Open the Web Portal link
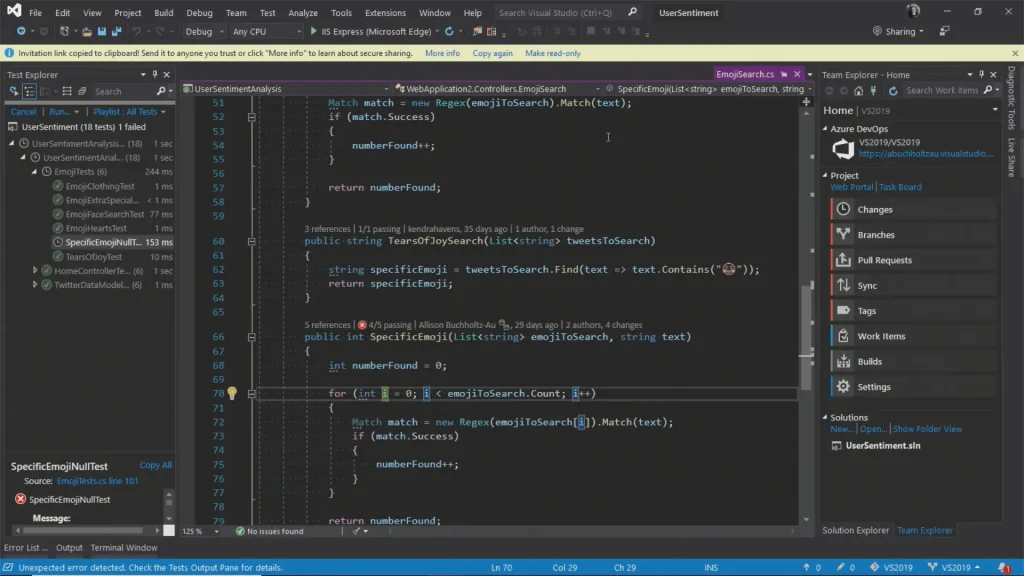Image resolution: width=1024 pixels, height=576 pixels. [x=852, y=187]
